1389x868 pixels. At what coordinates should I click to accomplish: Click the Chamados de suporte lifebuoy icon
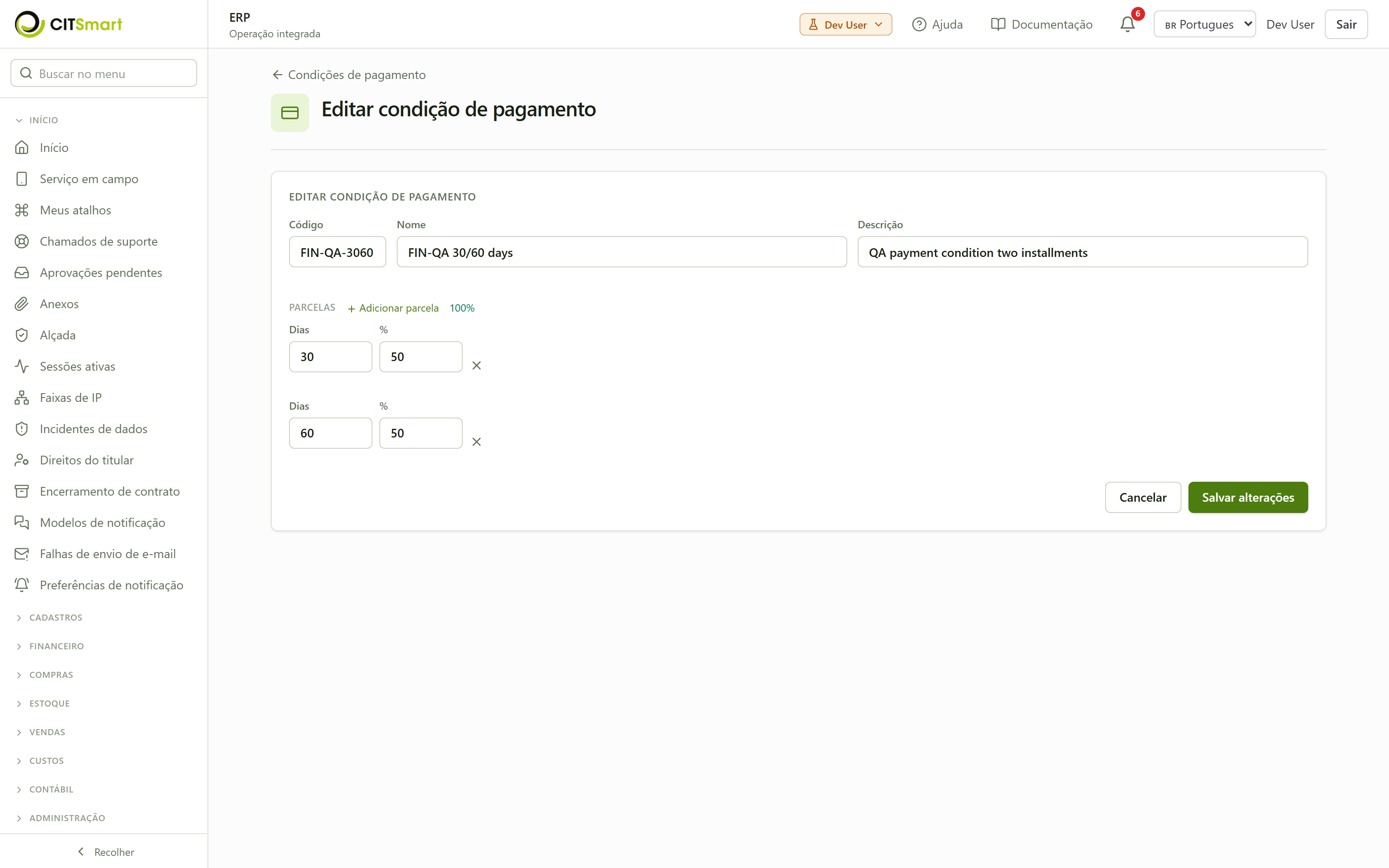coord(22,241)
